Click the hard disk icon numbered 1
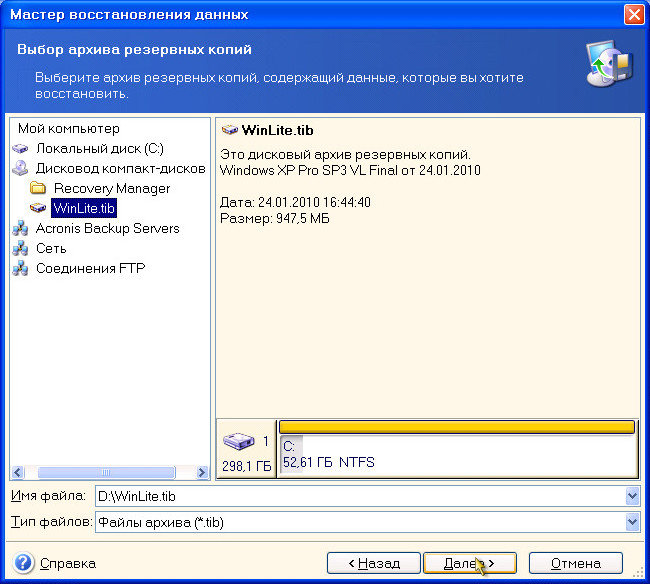The image size is (650, 584). [238, 441]
